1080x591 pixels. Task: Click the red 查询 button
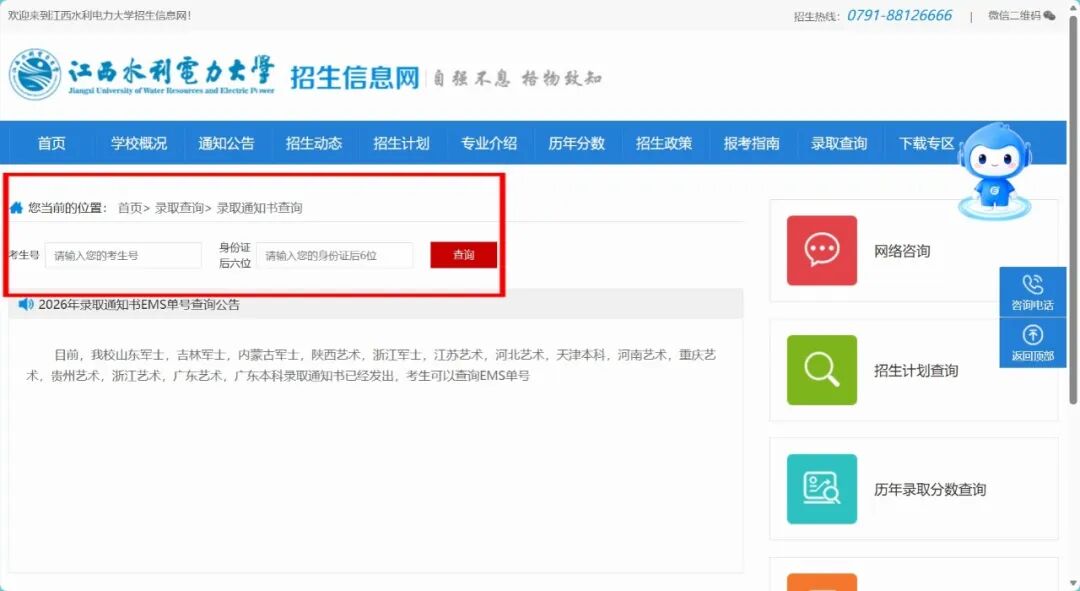point(464,255)
